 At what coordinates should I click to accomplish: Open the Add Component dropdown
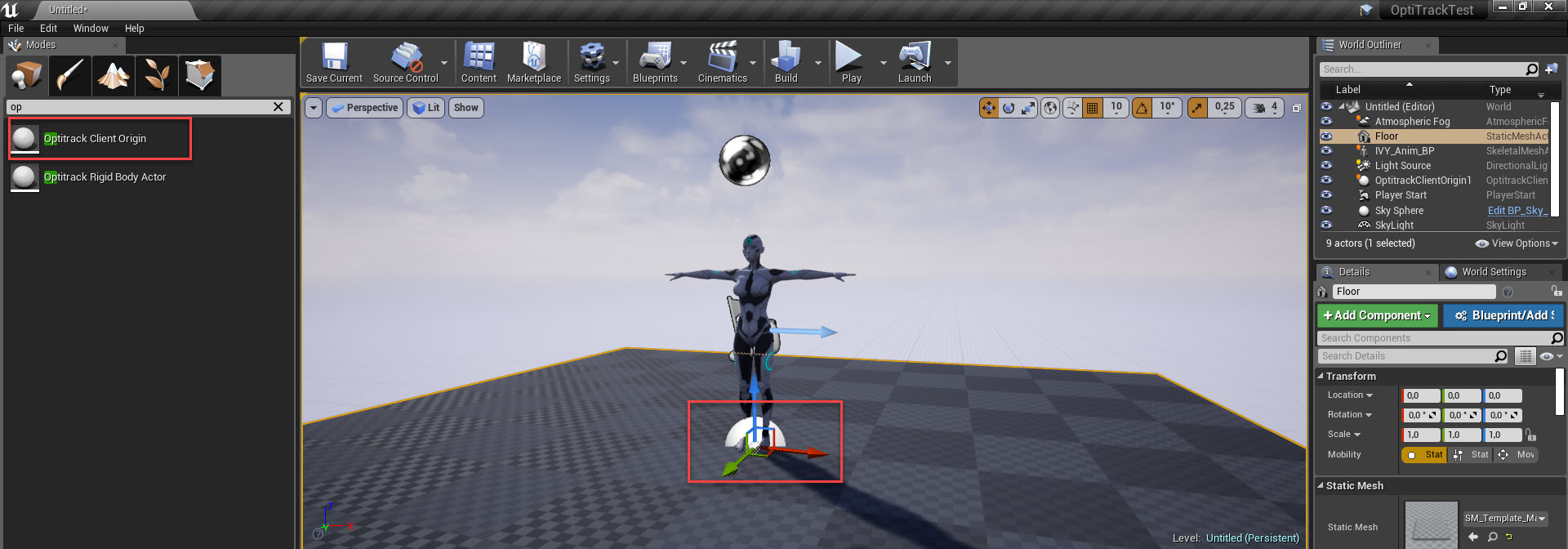1377,315
